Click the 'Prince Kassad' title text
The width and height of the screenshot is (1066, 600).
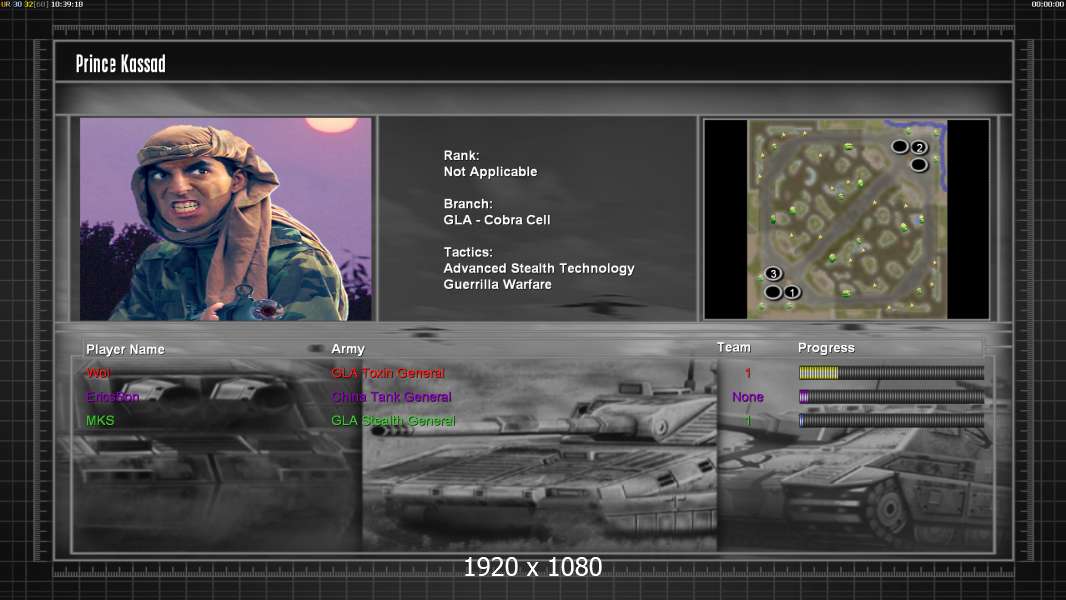[x=120, y=64]
